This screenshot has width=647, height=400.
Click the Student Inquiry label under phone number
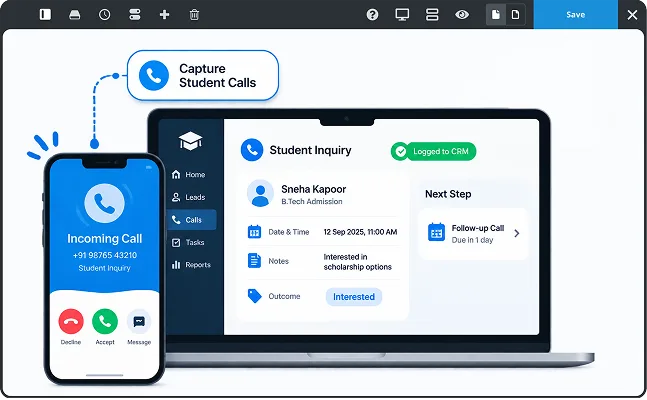104,268
